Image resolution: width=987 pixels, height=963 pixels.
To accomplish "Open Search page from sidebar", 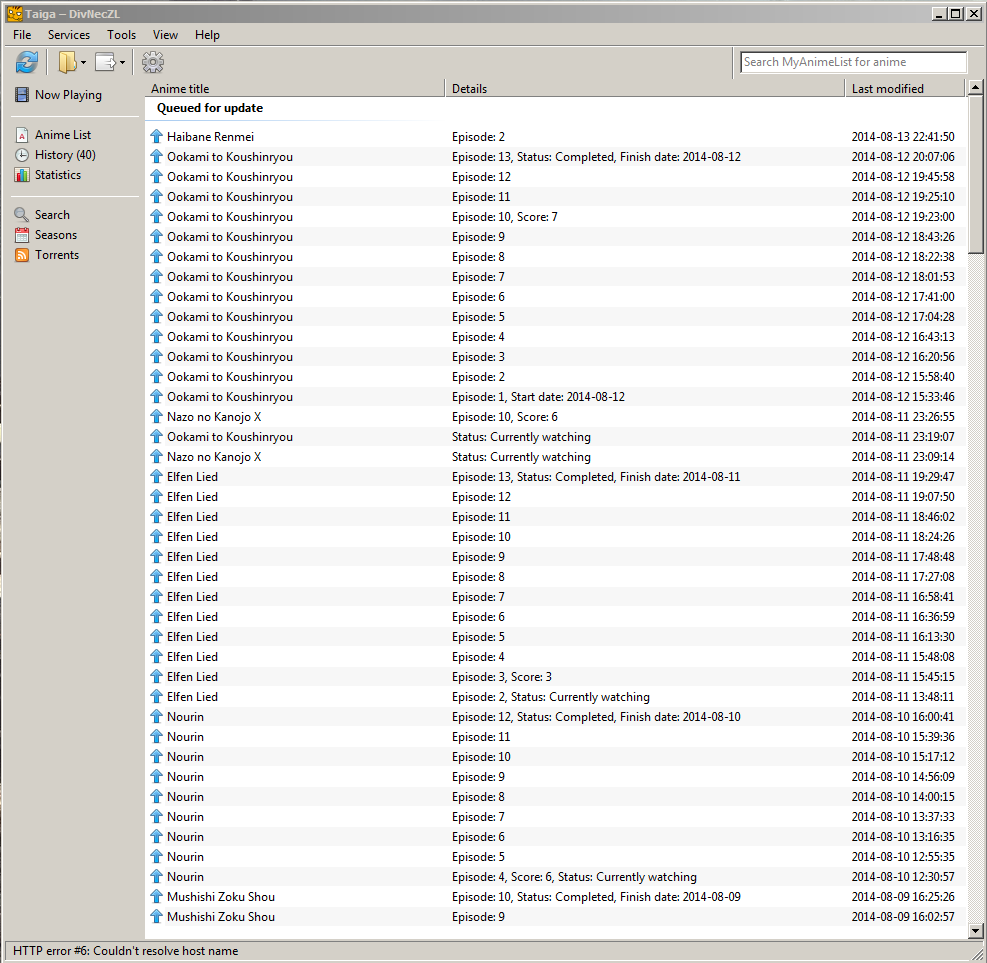I will click(52, 215).
